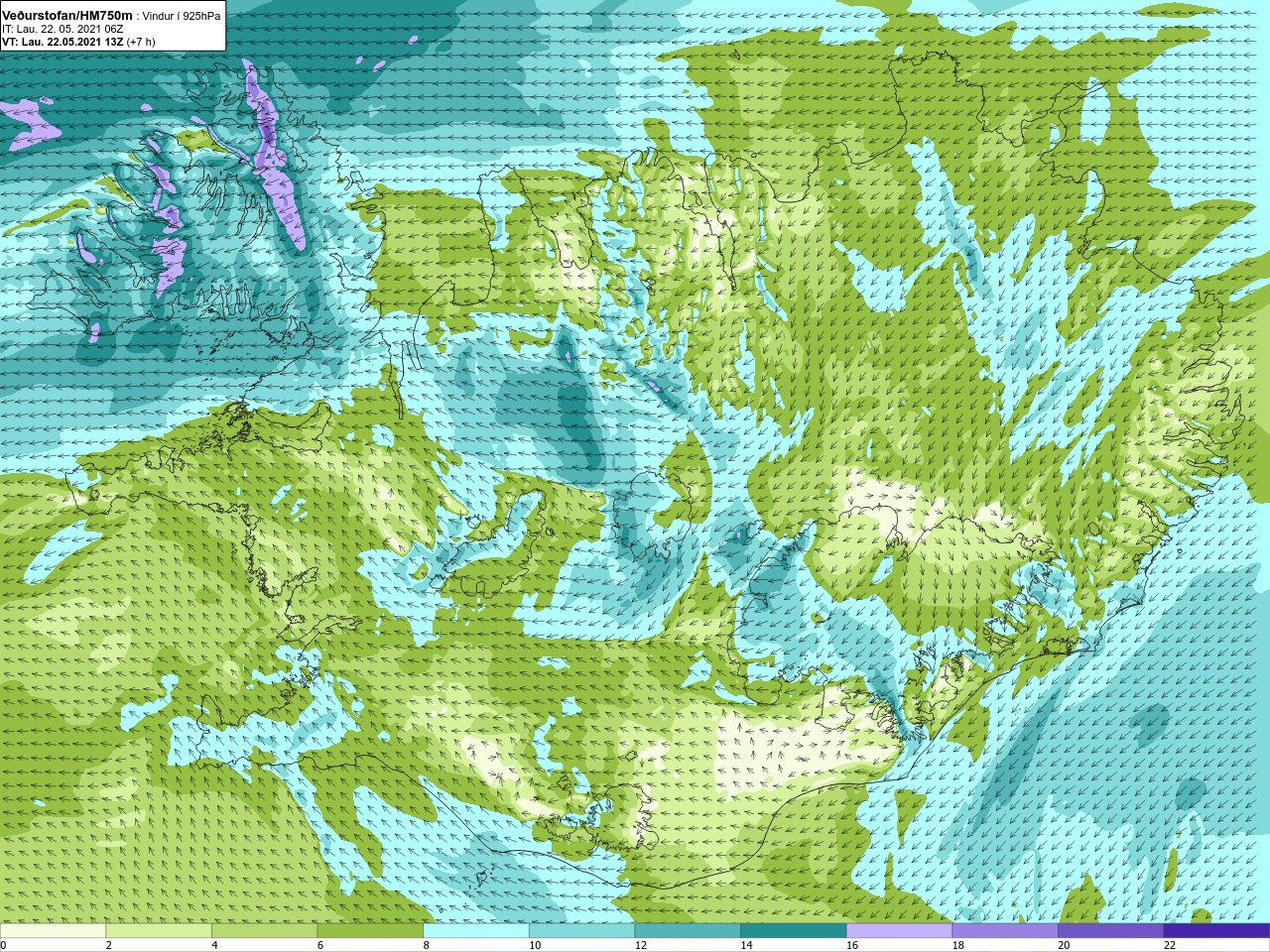Pick the 10–12 turquoise legend swatch
This screenshot has height=952, width=1270.
(581, 931)
